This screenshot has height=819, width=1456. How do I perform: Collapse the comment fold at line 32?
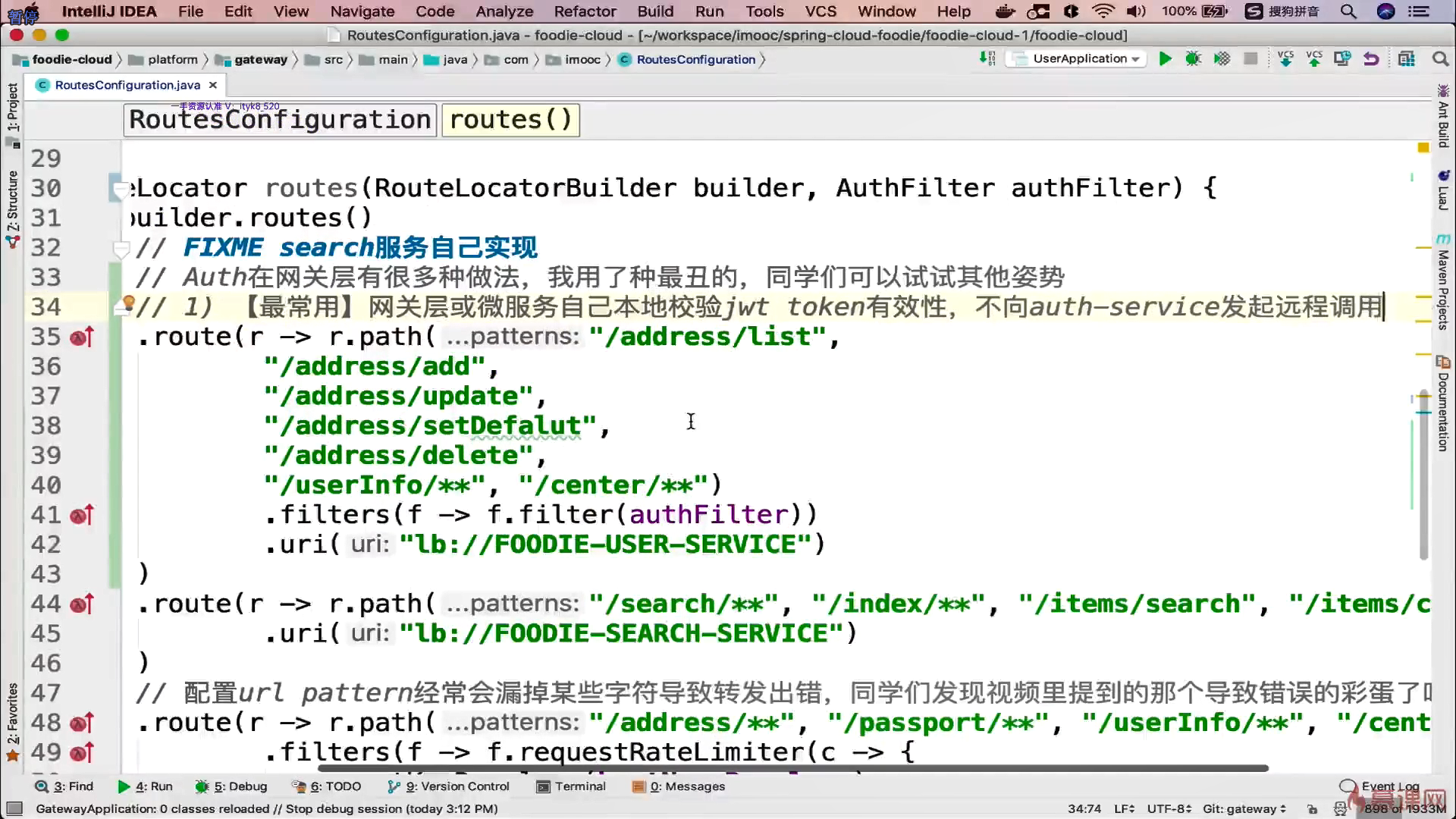click(120, 248)
